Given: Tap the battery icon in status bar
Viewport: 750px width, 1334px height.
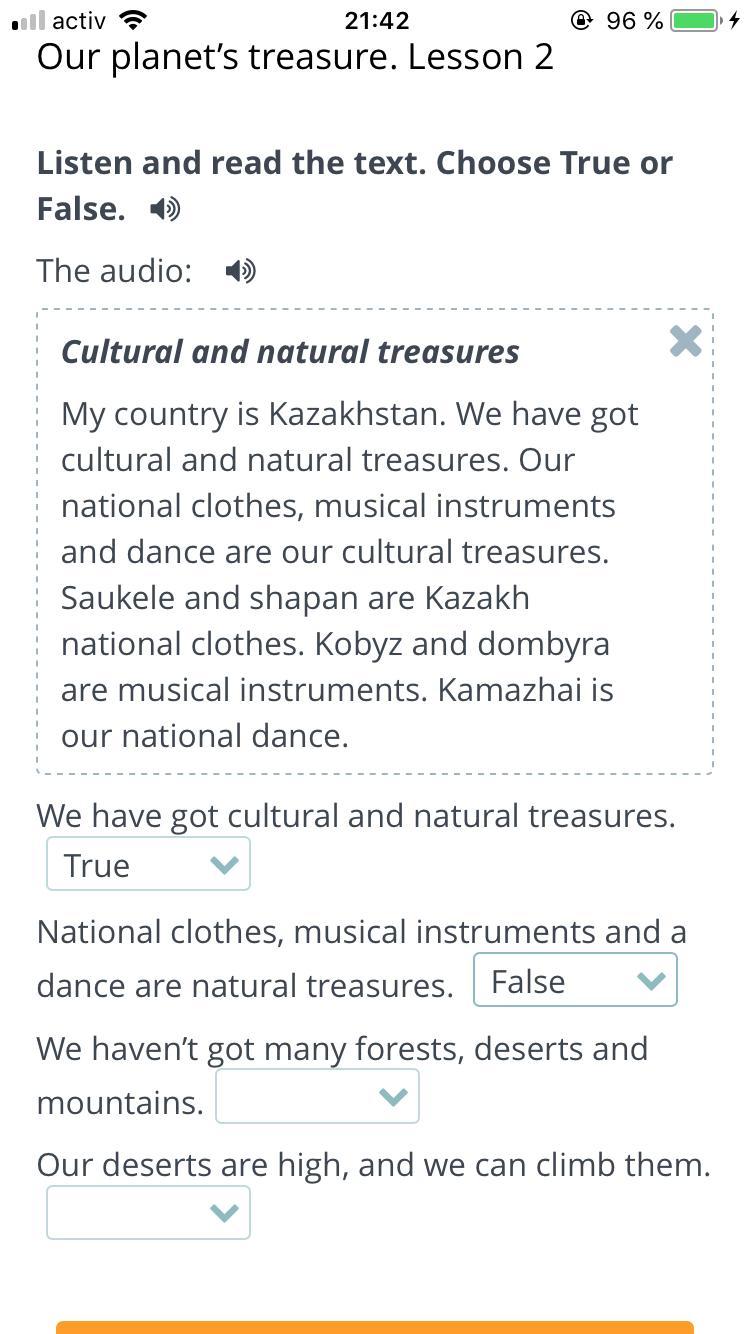Looking at the screenshot, I should [696, 20].
